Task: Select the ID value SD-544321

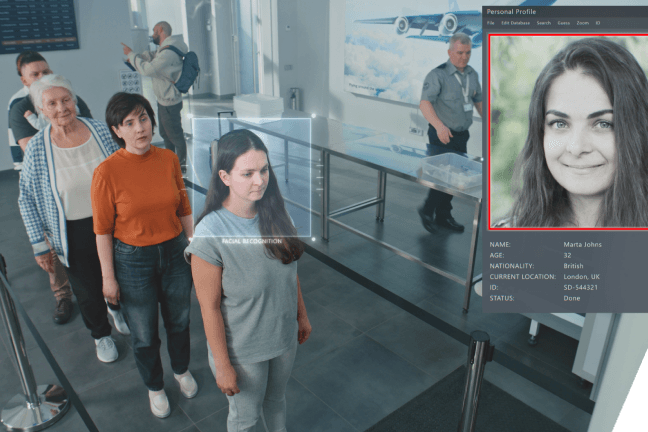Action: point(580,287)
